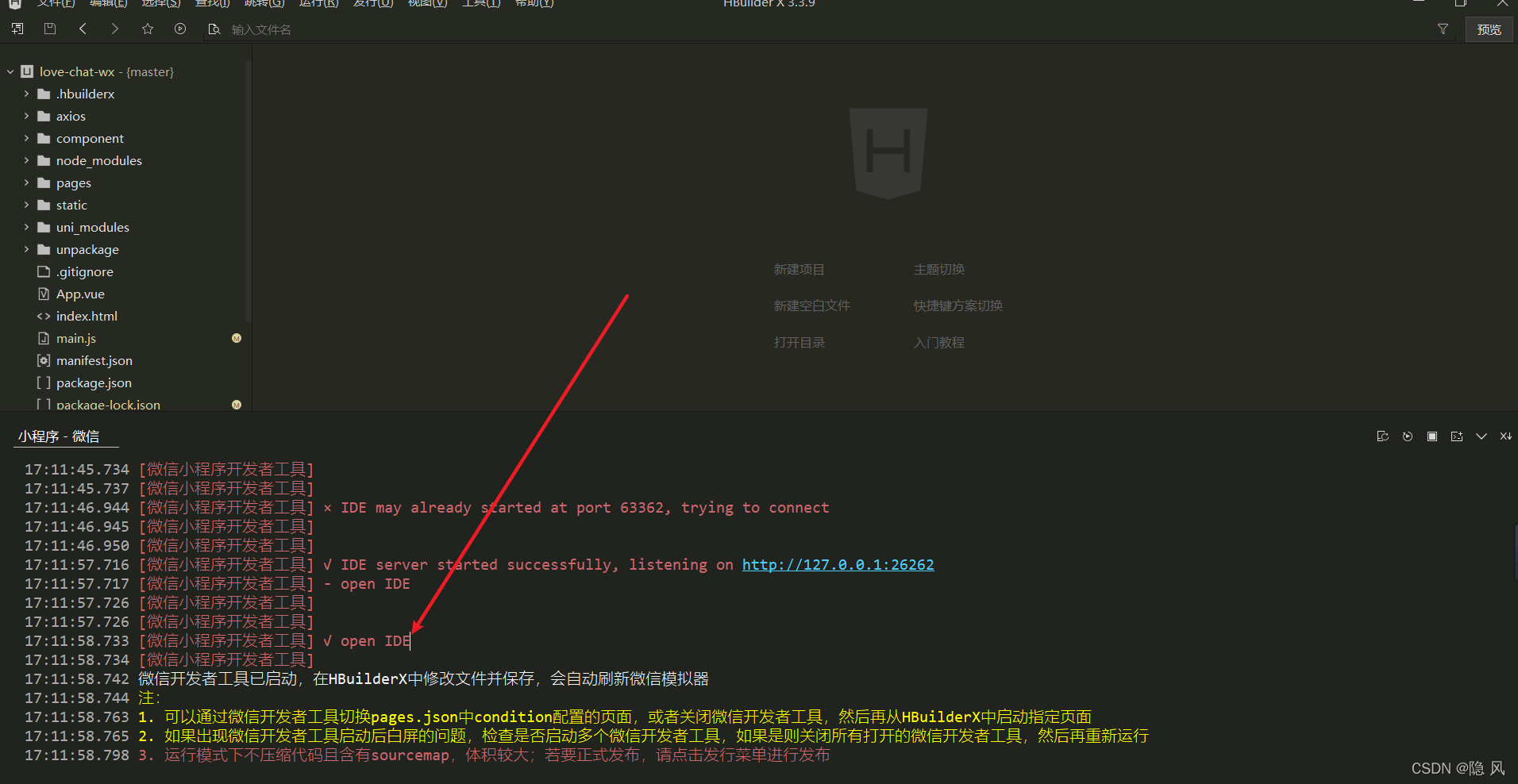
Task: Click the bookmark star toolbar icon
Action: [x=148, y=29]
